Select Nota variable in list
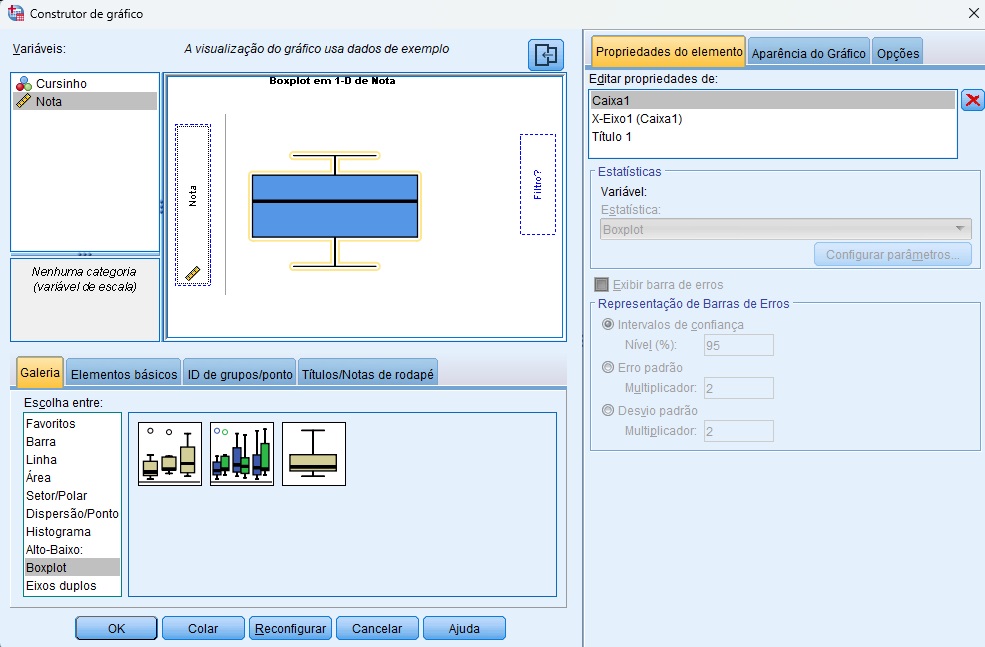The image size is (985, 647). tap(85, 101)
